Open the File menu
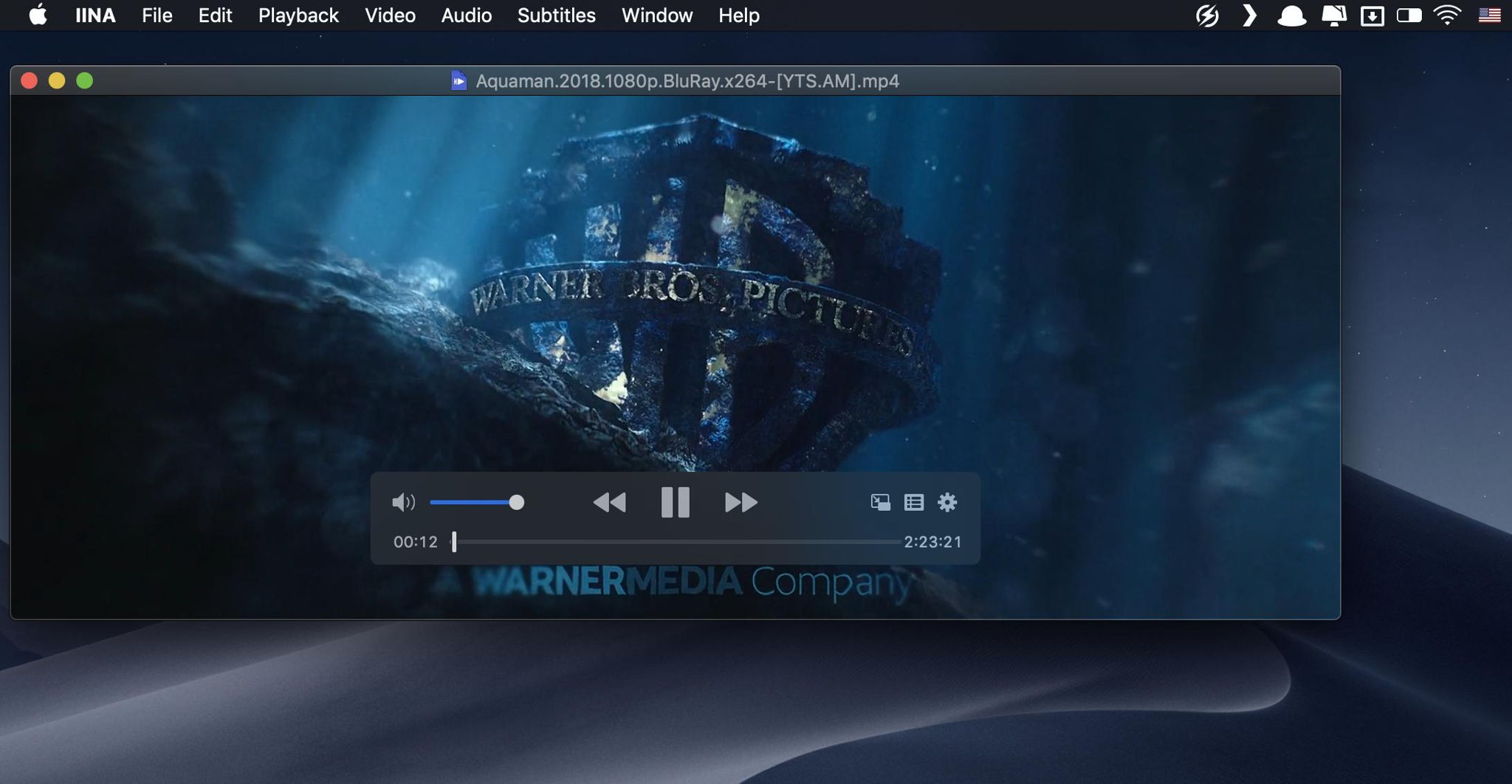This screenshot has width=1512, height=784. pos(157,16)
